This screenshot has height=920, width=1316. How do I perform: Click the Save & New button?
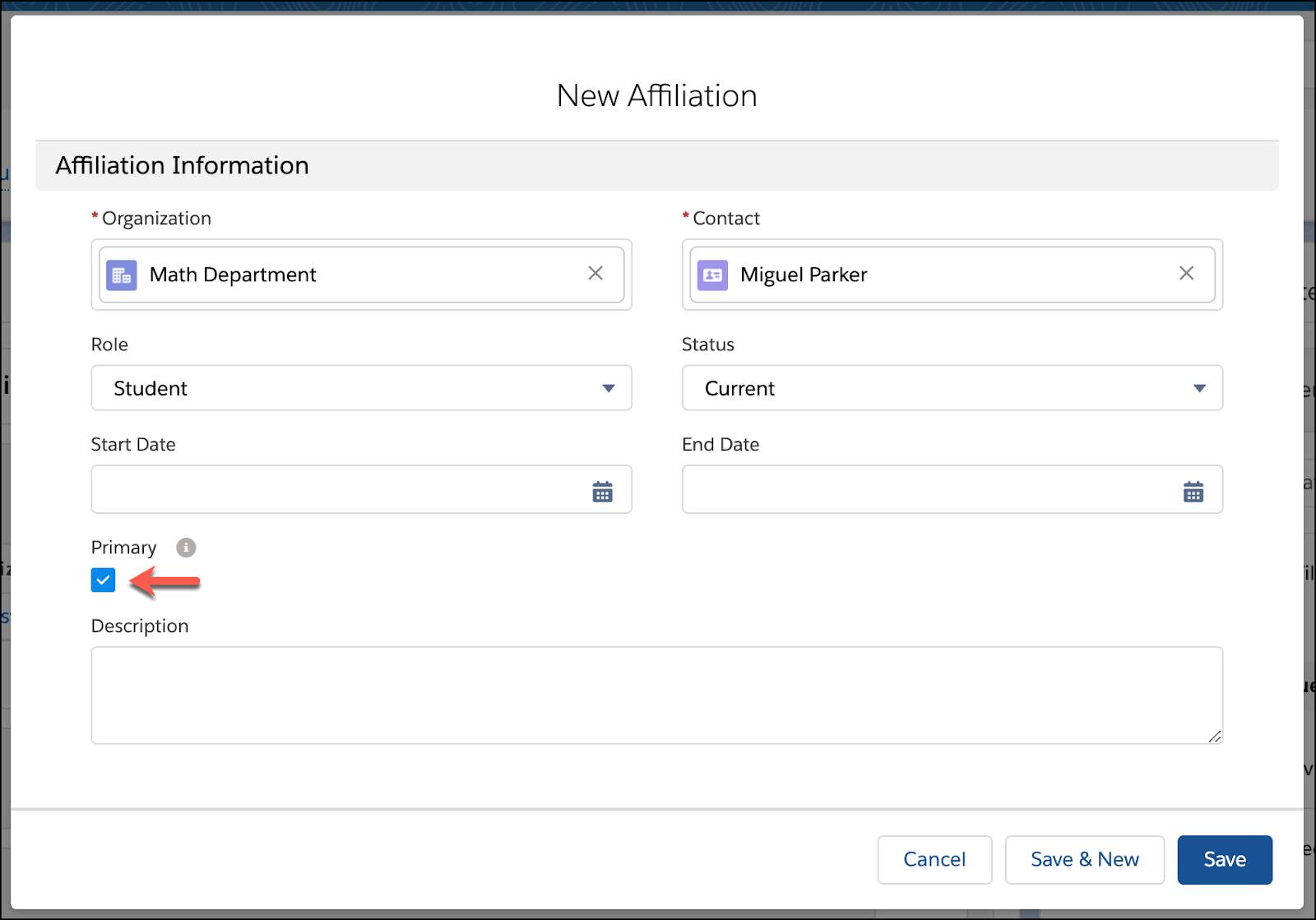pos(1084,859)
